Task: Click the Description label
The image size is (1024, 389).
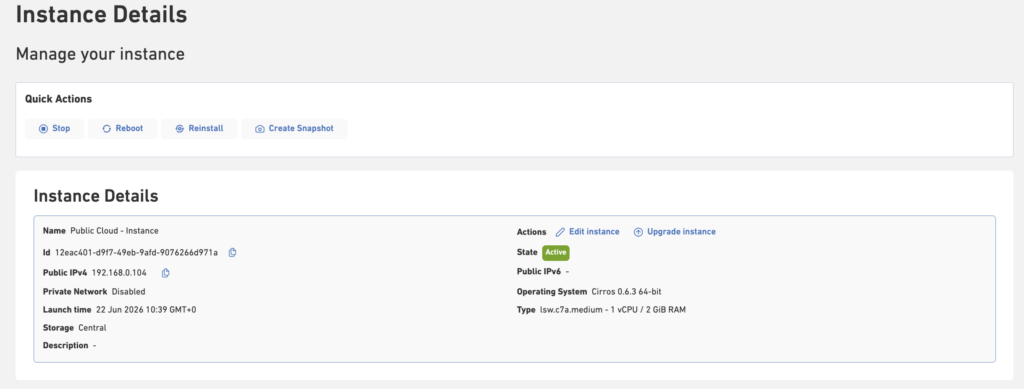Action: pyautogui.click(x=65, y=345)
